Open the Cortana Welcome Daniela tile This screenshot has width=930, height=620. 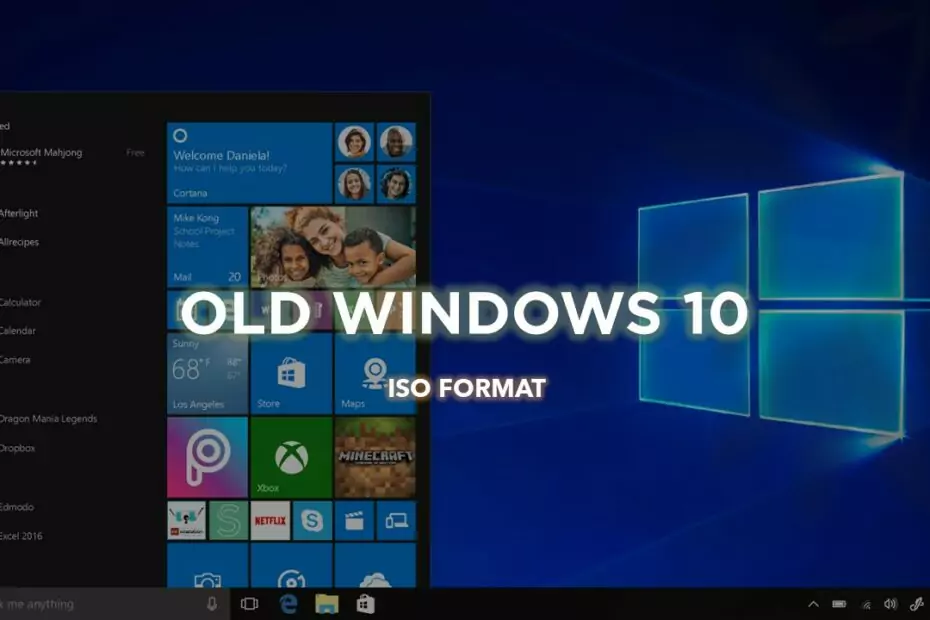[x=249, y=163]
